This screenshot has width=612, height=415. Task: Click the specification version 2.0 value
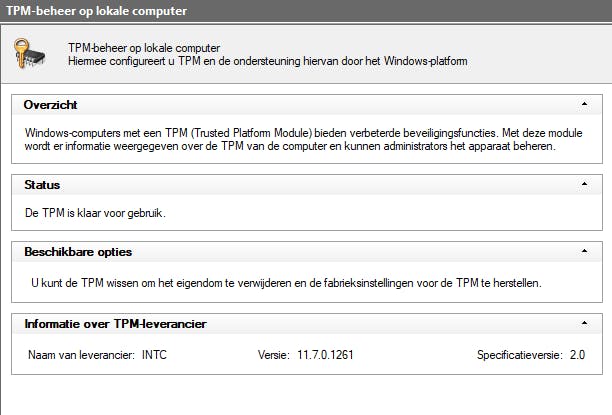(x=577, y=355)
